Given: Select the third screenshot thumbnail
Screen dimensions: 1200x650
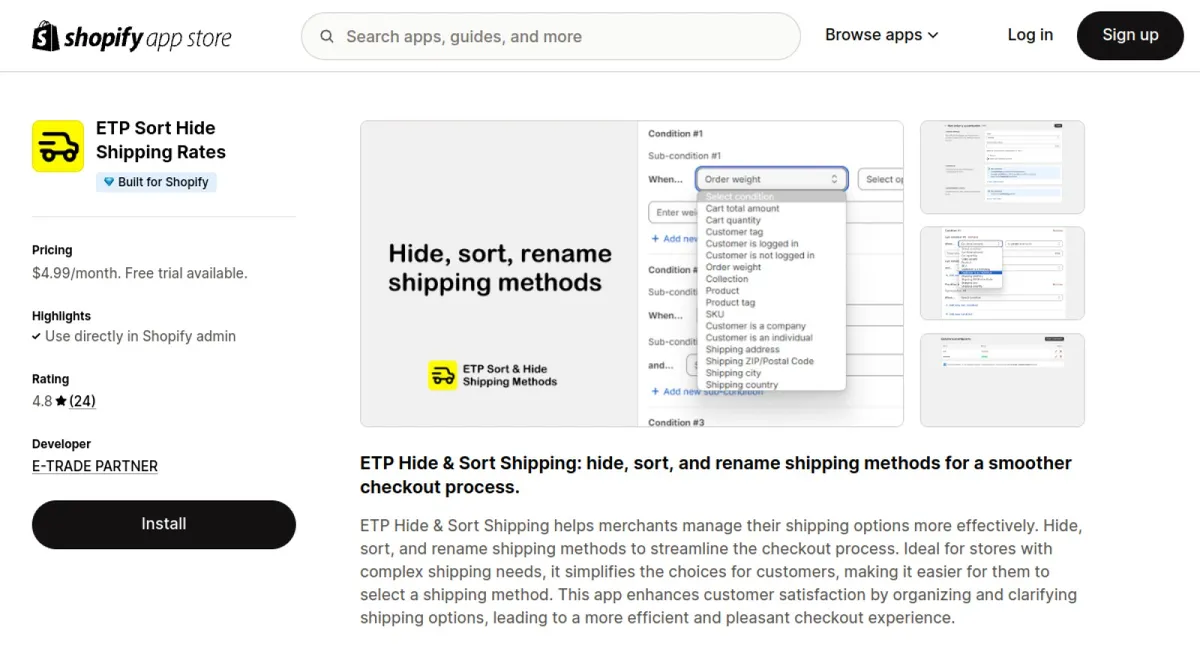Looking at the screenshot, I should coord(1002,379).
